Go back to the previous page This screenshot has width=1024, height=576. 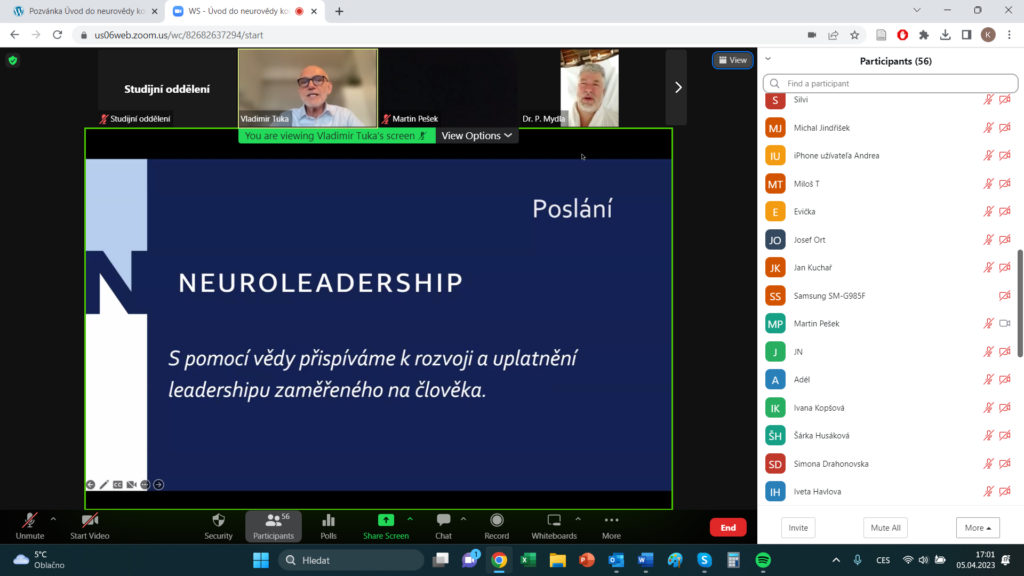pyautogui.click(x=15, y=35)
